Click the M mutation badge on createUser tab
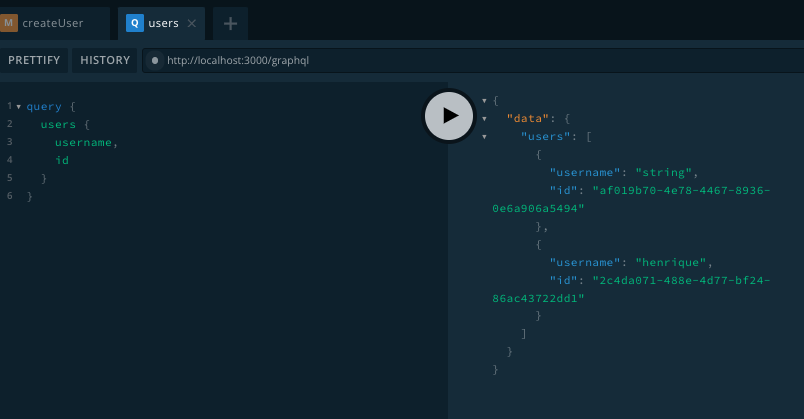804x419 pixels. [9, 23]
